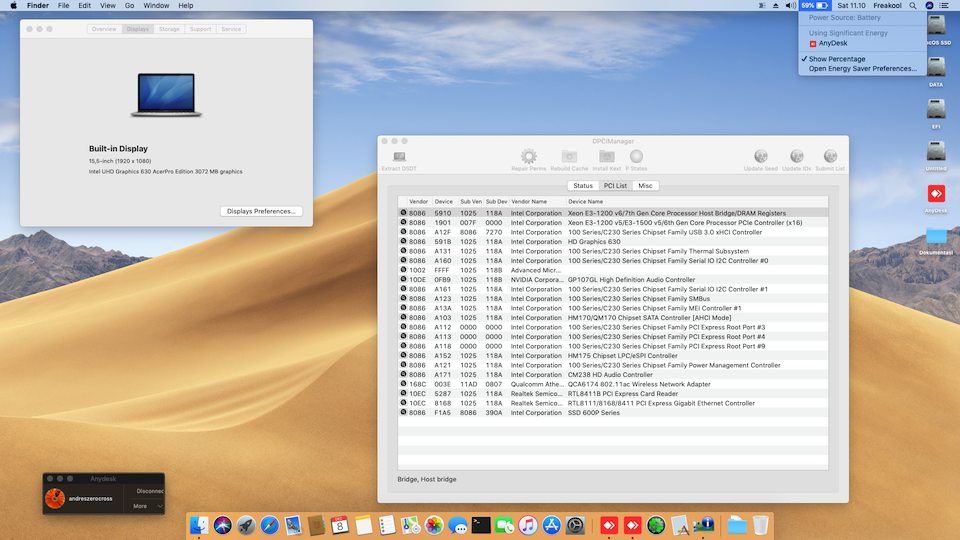Switch to the Status tab
Screen dimensions: 960x540
tap(583, 186)
